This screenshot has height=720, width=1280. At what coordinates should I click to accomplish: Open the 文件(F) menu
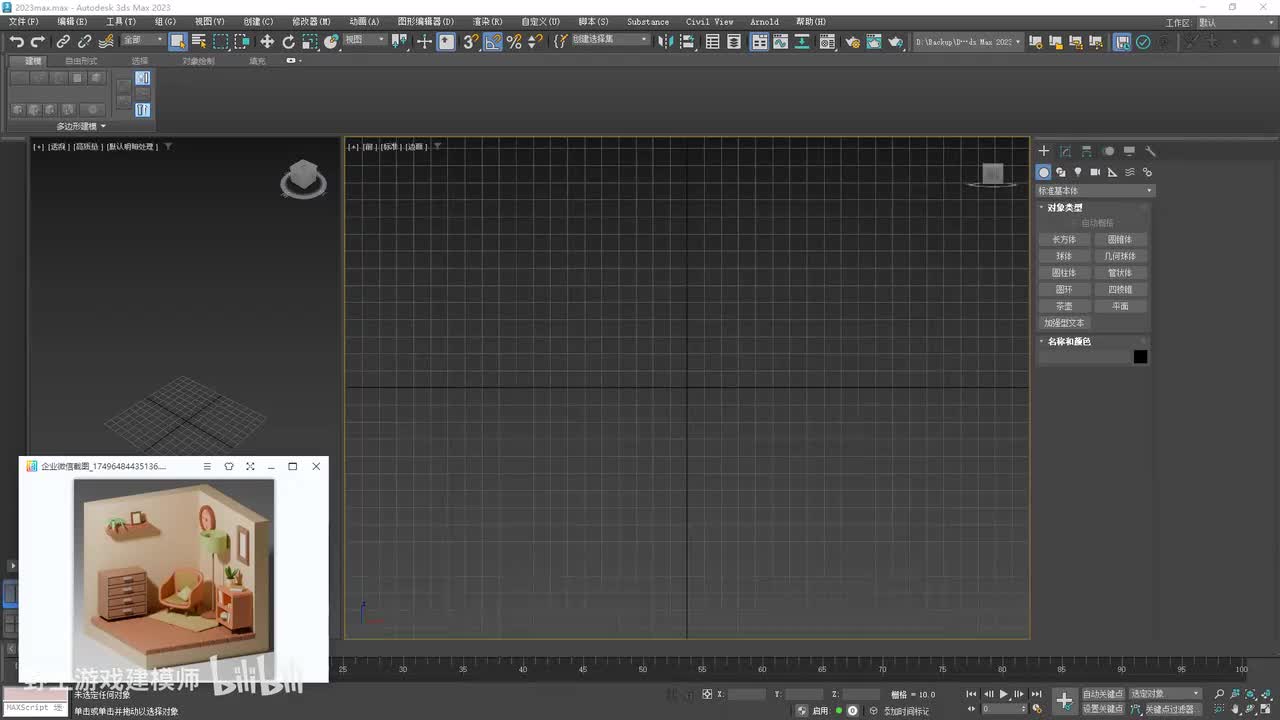tap(24, 22)
